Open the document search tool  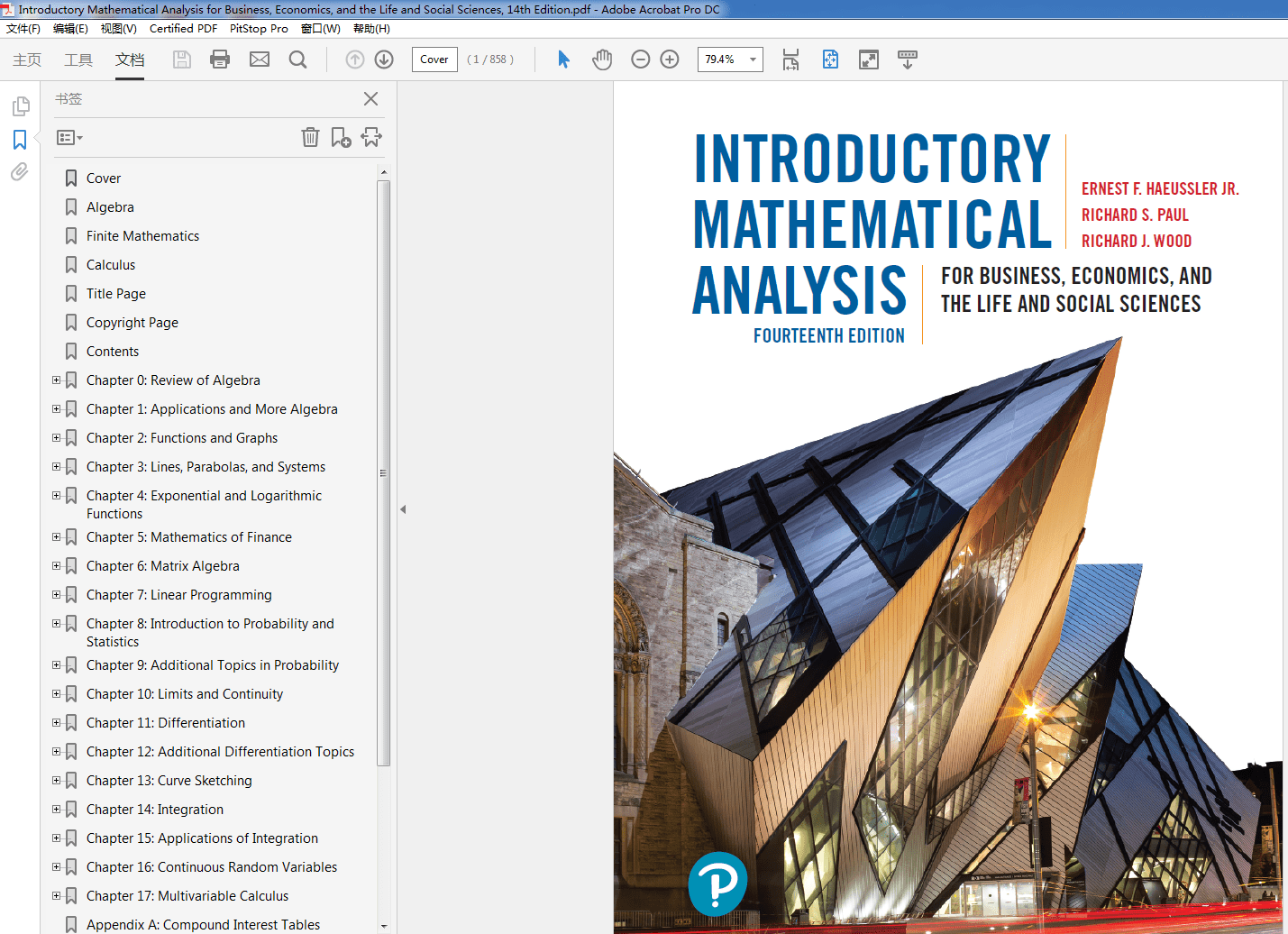point(297,60)
